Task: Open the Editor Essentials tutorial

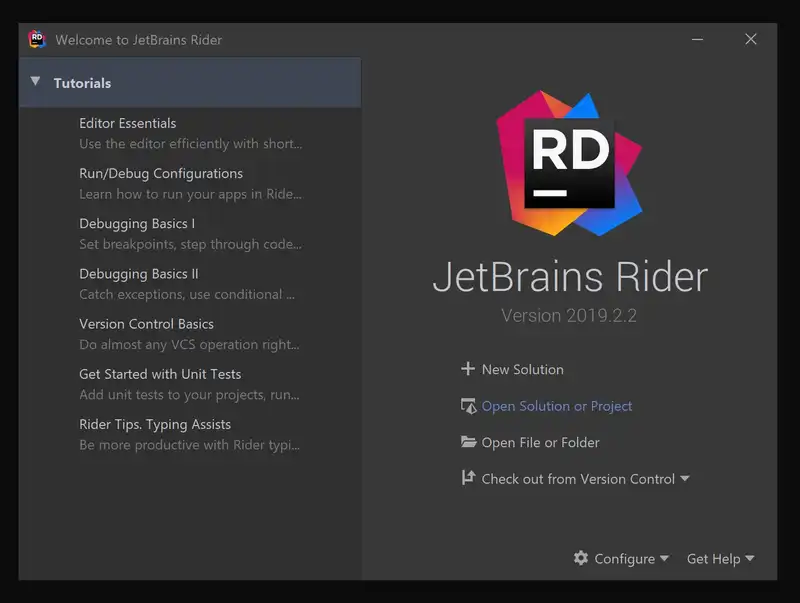Action: click(x=128, y=123)
